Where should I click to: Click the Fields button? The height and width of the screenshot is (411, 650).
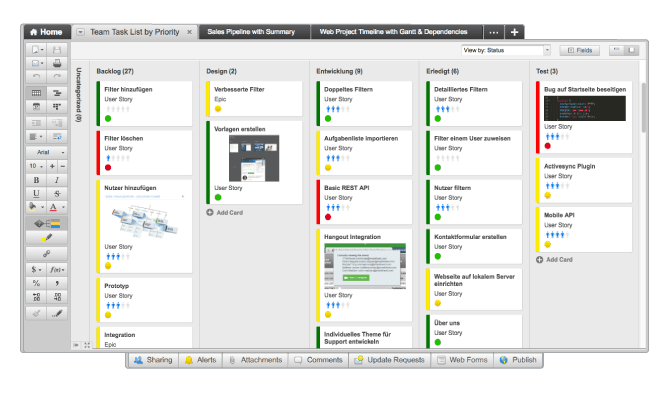click(x=580, y=49)
